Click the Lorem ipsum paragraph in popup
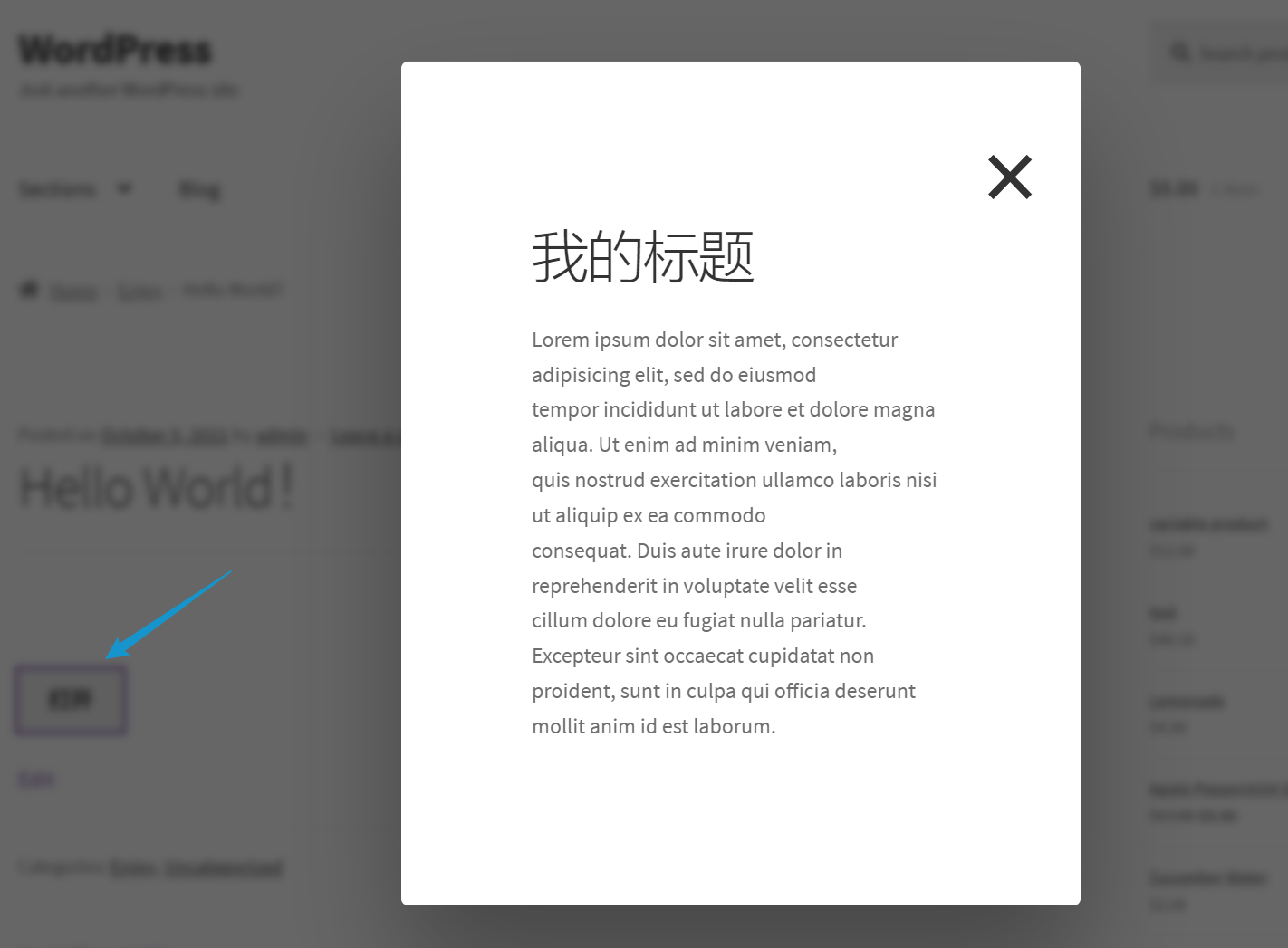The width and height of the screenshot is (1288, 948). tap(735, 533)
